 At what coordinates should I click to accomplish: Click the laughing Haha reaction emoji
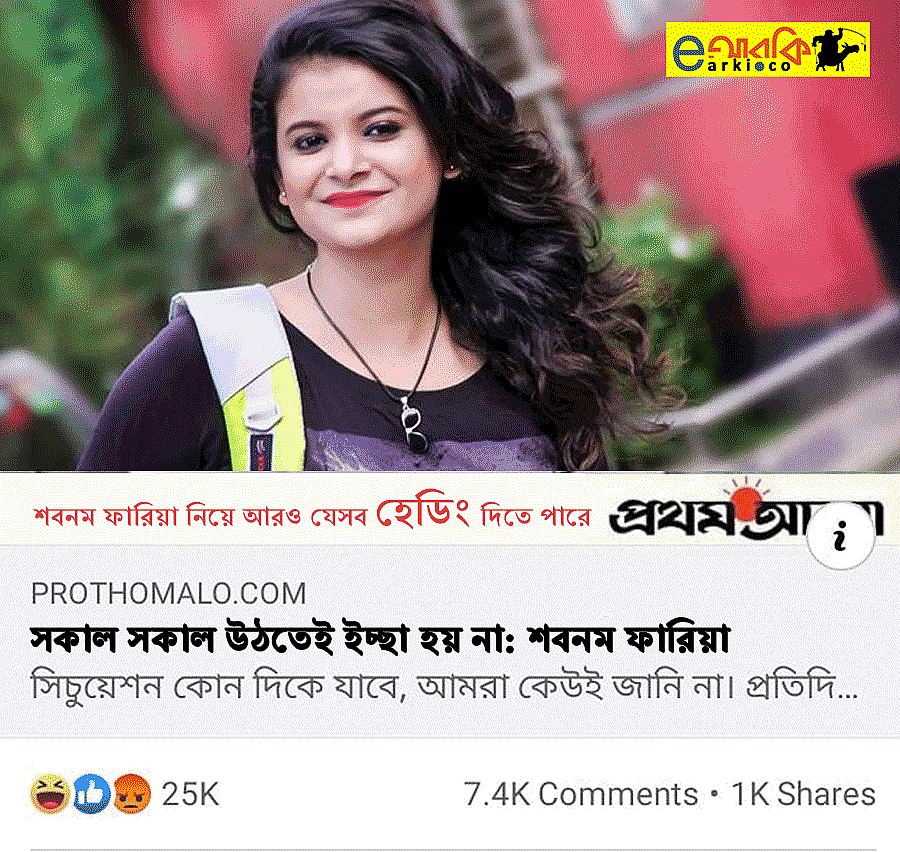coord(51,794)
